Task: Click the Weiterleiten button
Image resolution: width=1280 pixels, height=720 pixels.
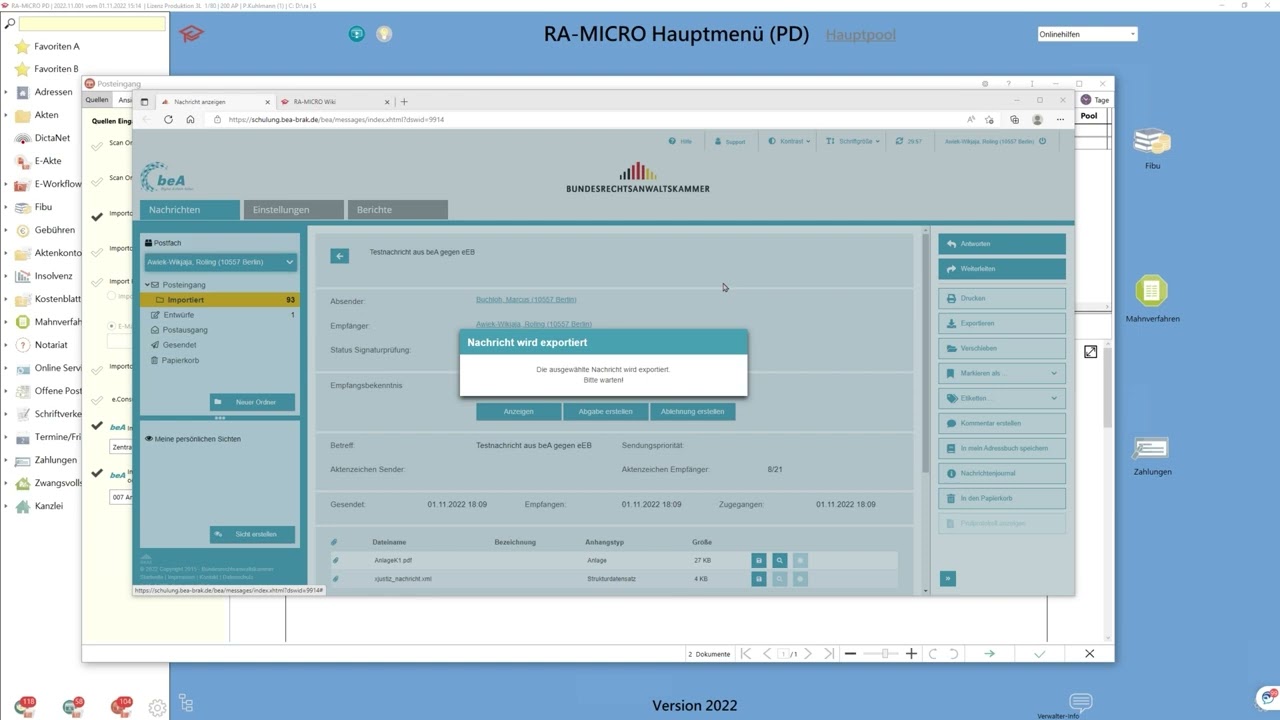Action: [x=1002, y=269]
